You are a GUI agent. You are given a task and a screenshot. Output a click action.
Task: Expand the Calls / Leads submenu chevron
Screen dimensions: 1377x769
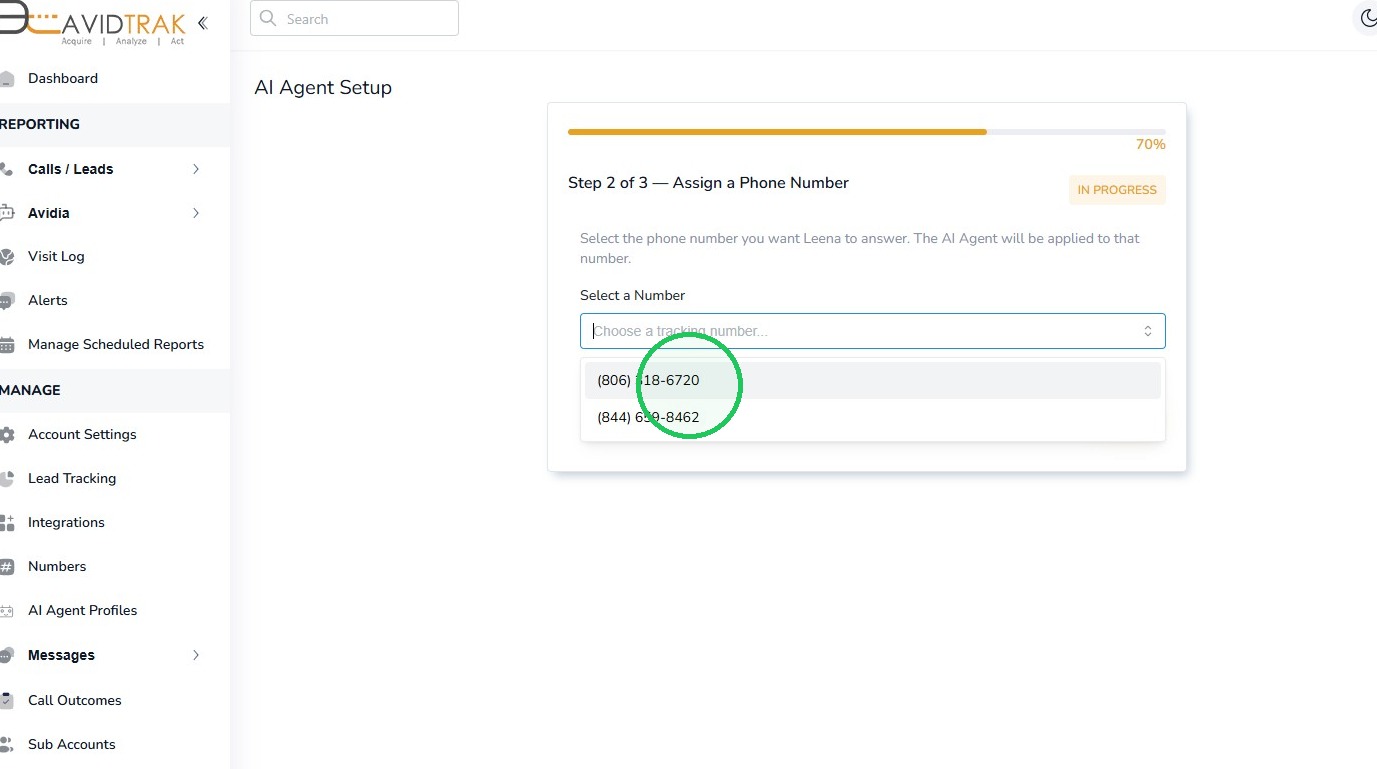click(196, 169)
